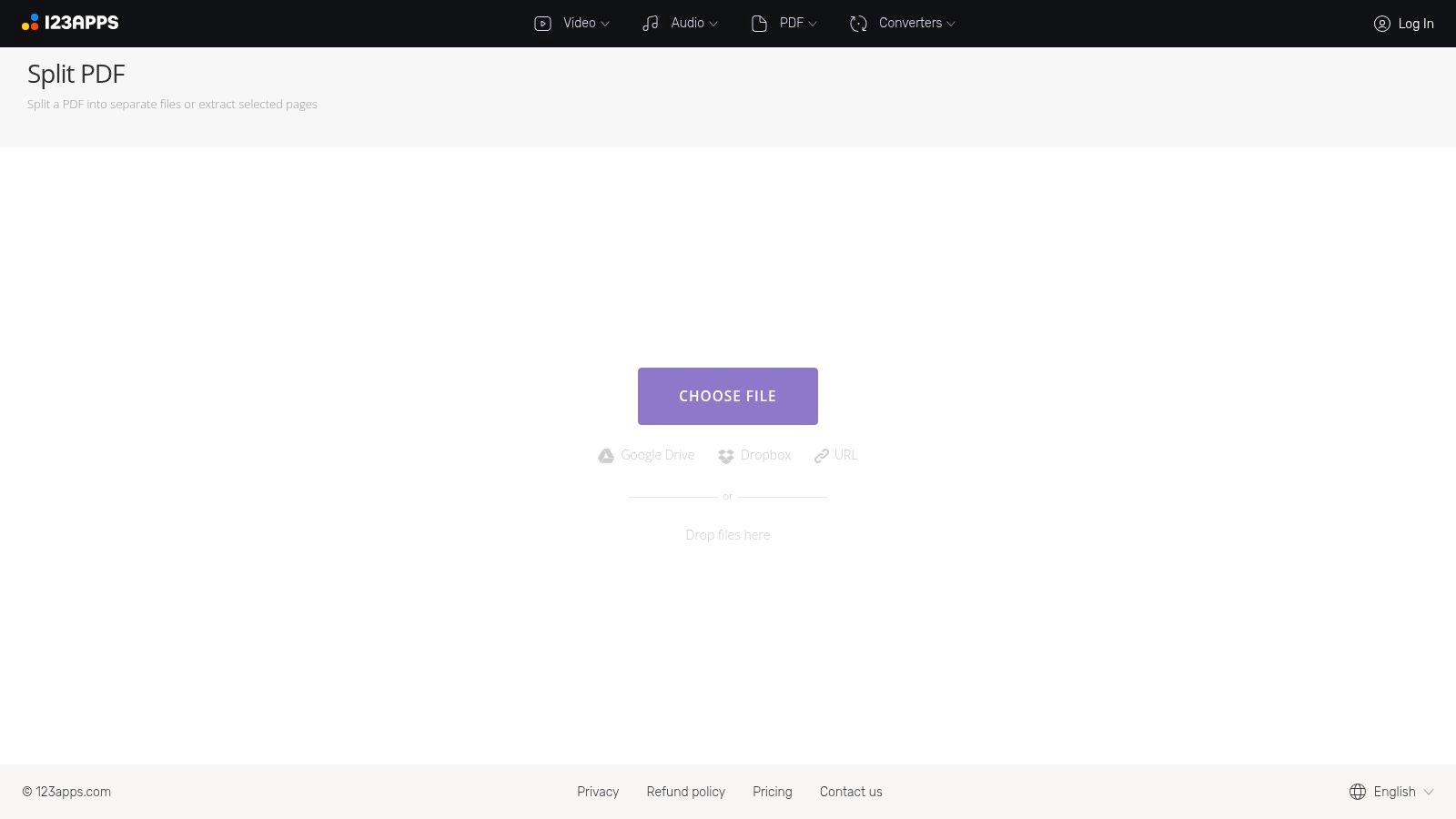The width and height of the screenshot is (1456, 819).
Task: Click the Log In button
Action: tap(1415, 24)
